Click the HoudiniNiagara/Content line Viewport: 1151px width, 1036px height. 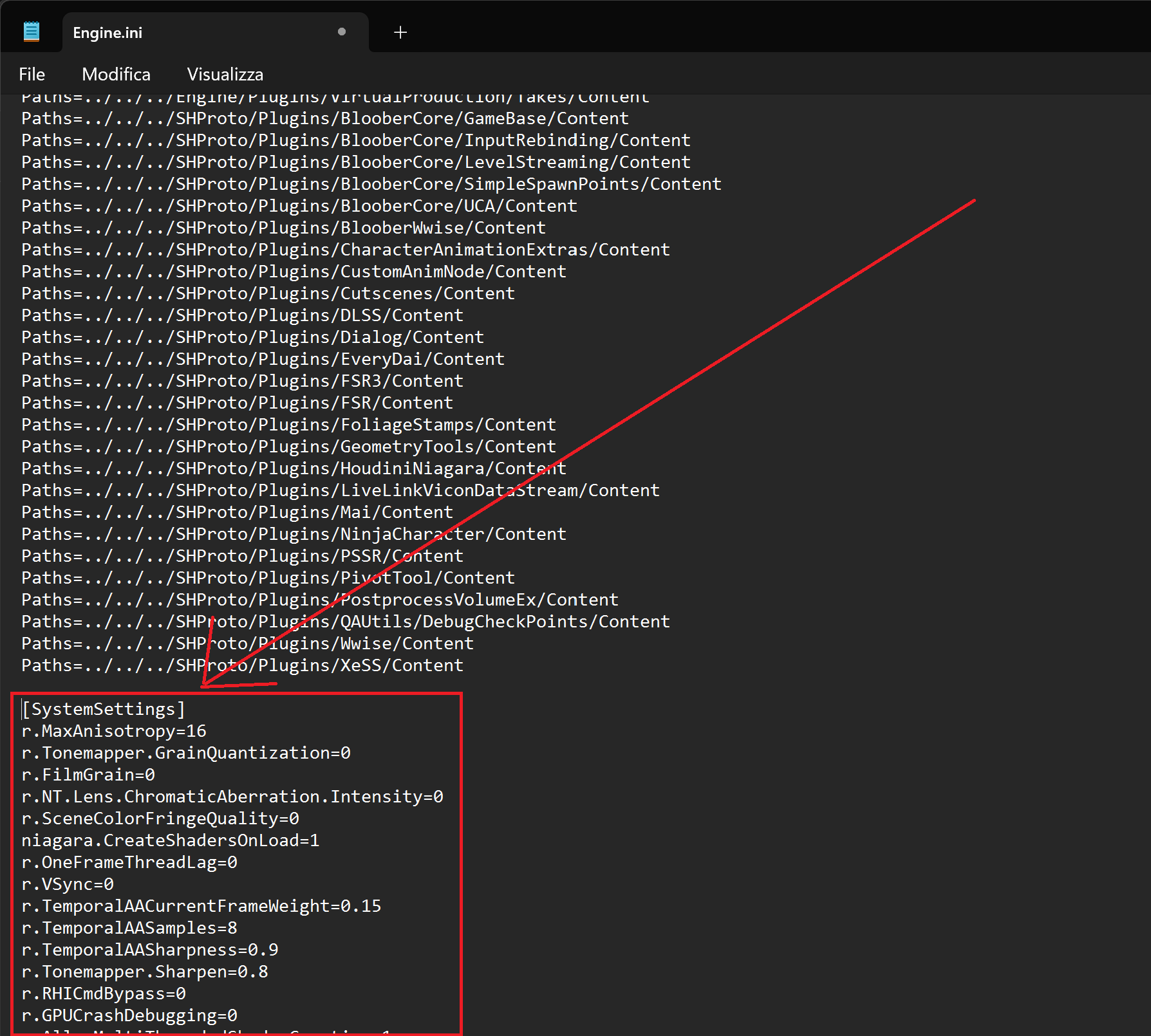pyautogui.click(x=294, y=468)
